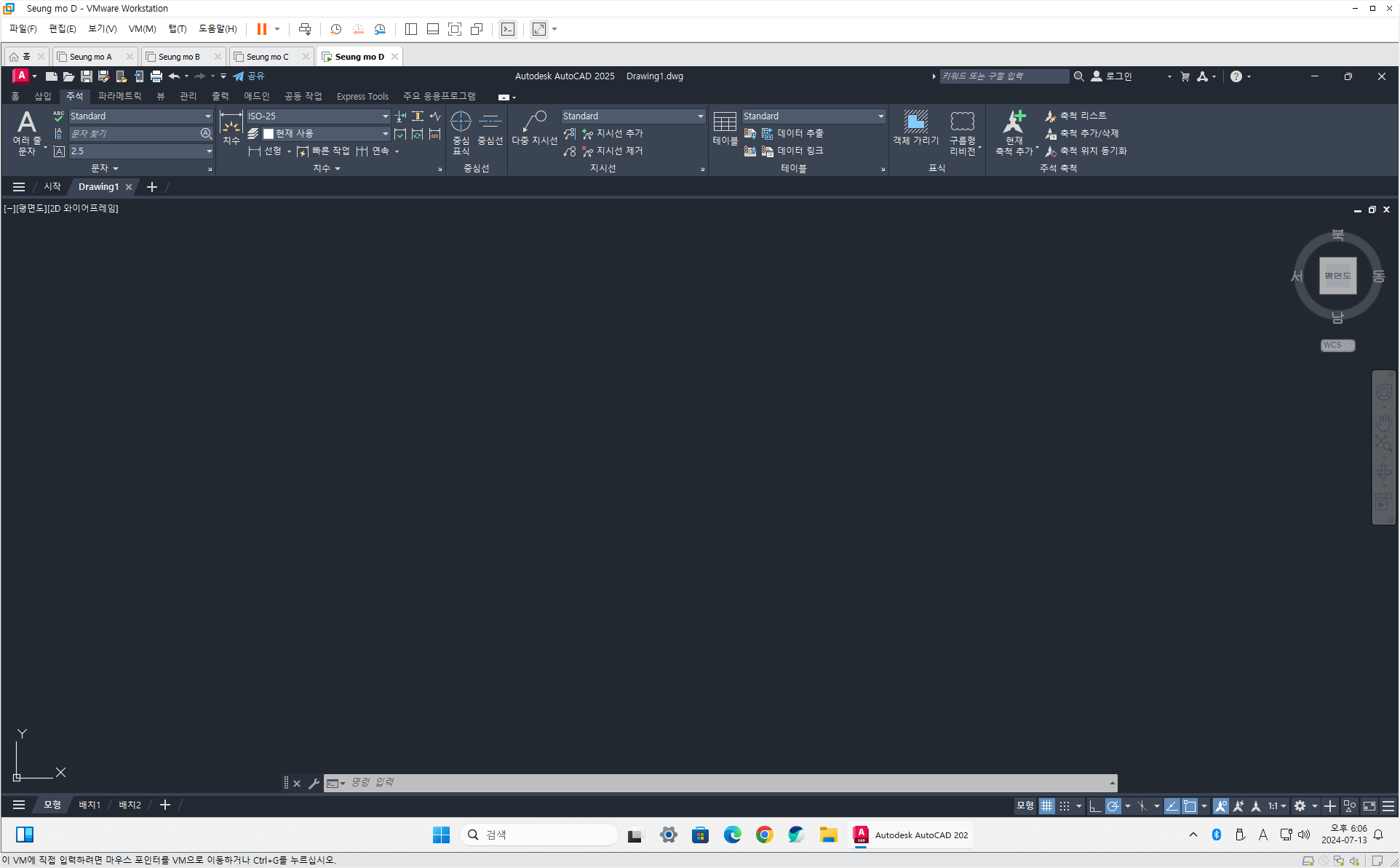
Task: Click Add Current Scale (현재 축척 추가) icon
Action: click(x=1014, y=131)
